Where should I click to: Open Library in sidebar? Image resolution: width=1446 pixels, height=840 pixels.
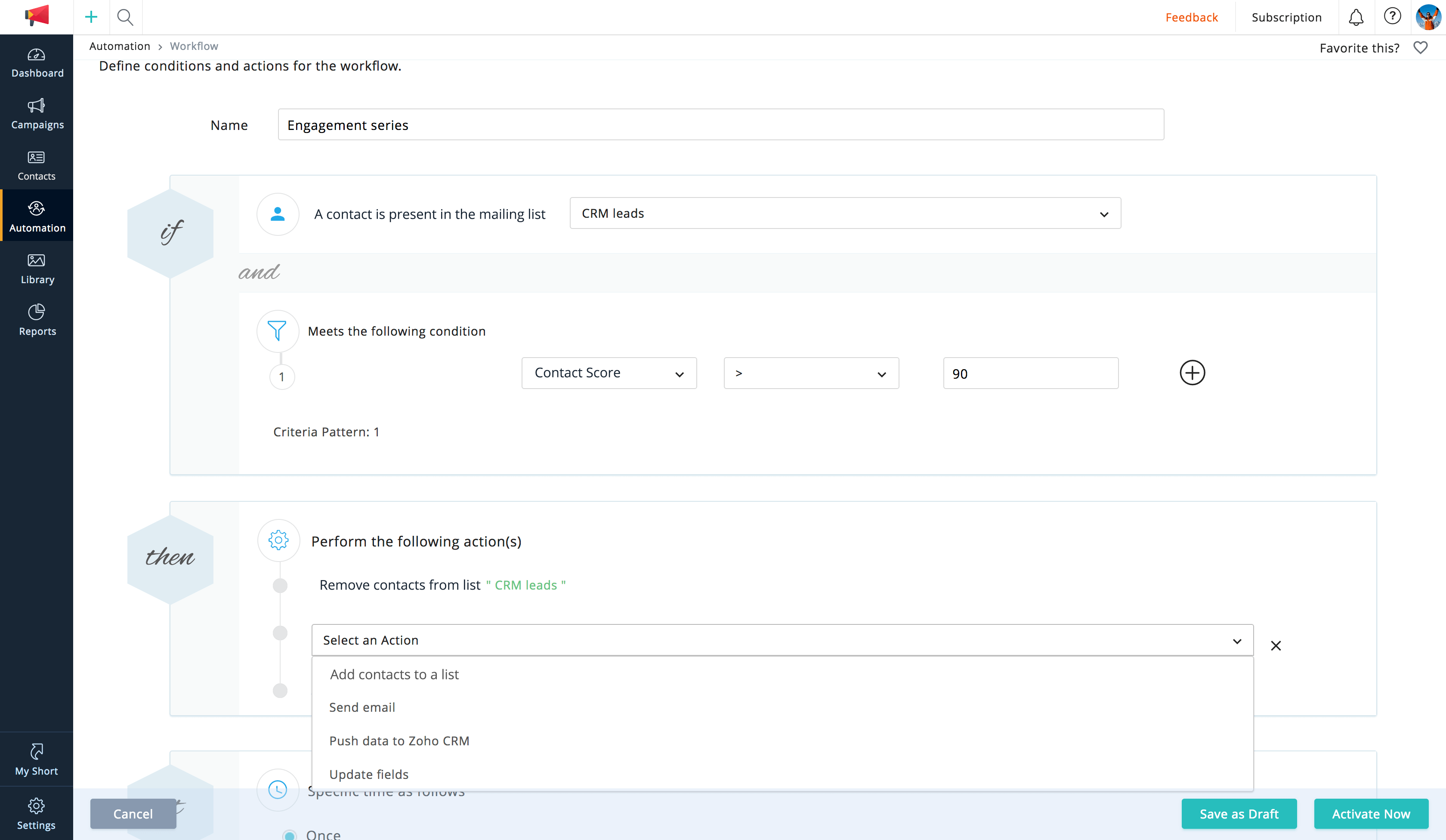coord(37,269)
